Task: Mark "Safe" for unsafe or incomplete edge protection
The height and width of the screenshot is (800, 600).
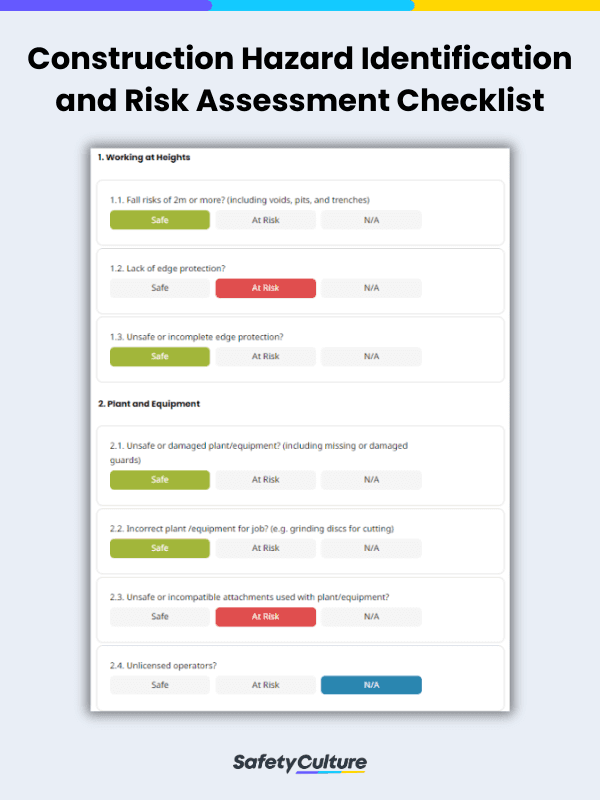Action: 159,356
